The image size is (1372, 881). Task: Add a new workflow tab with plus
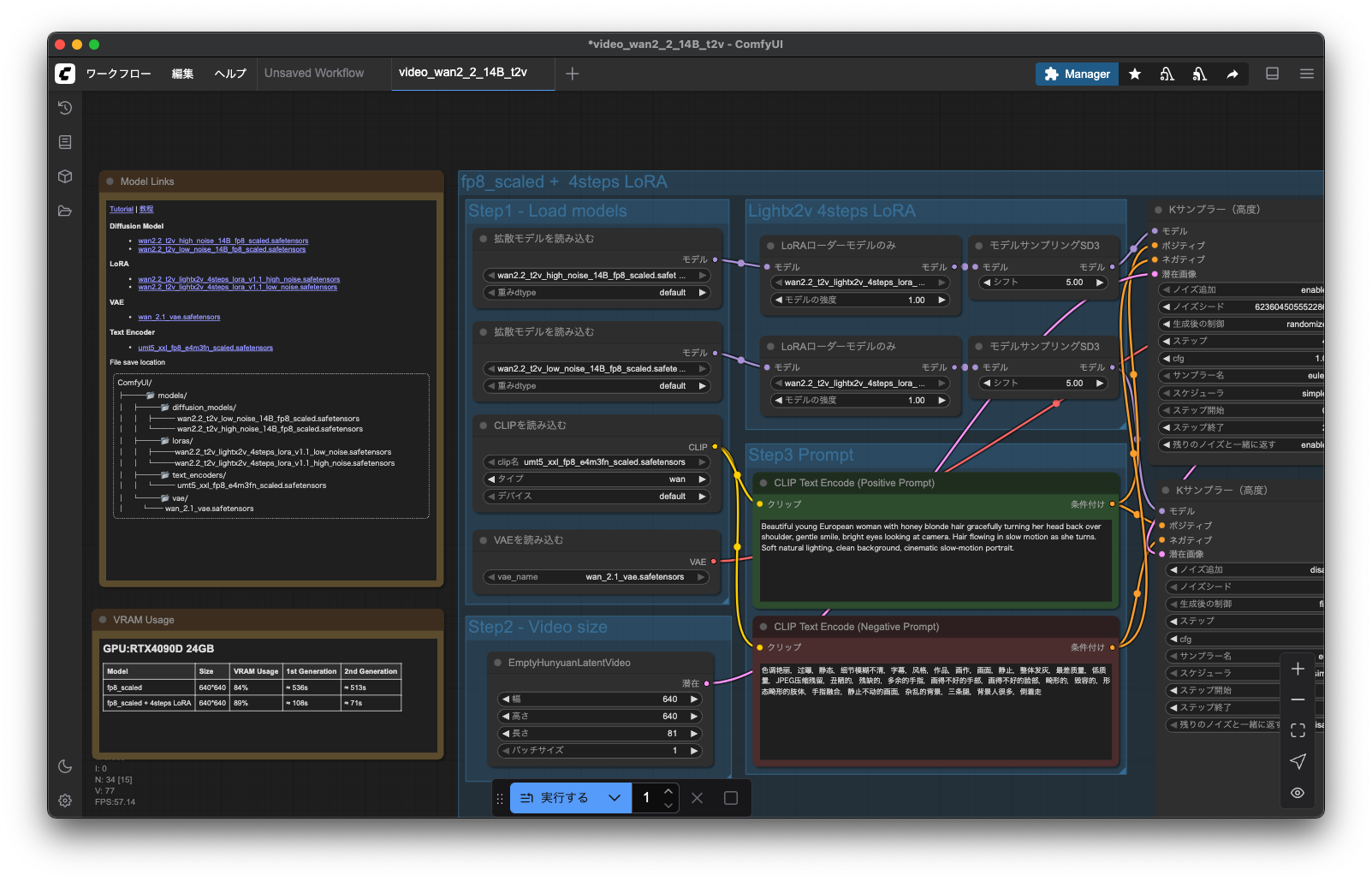coord(573,74)
